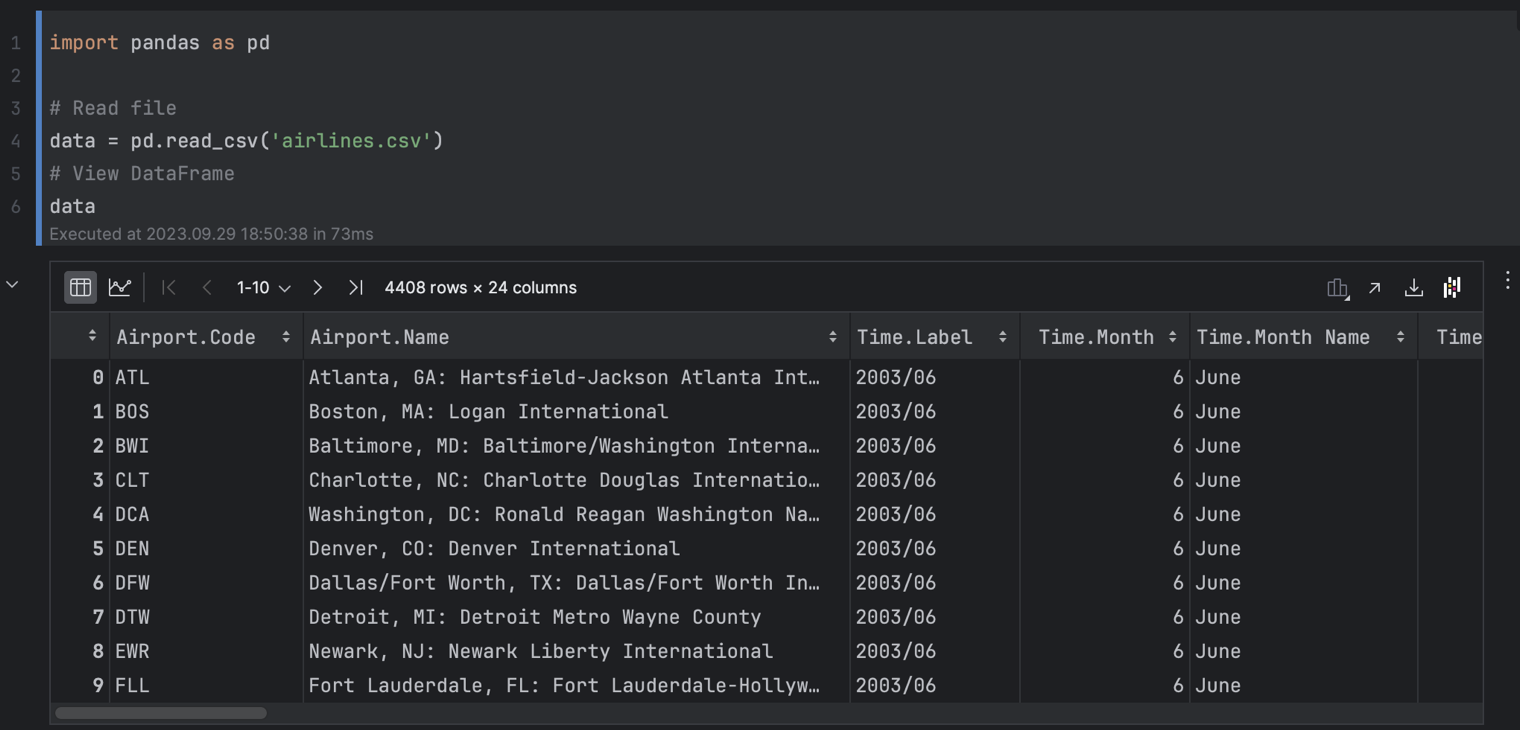Export the table data

pyautogui.click(x=1413, y=287)
